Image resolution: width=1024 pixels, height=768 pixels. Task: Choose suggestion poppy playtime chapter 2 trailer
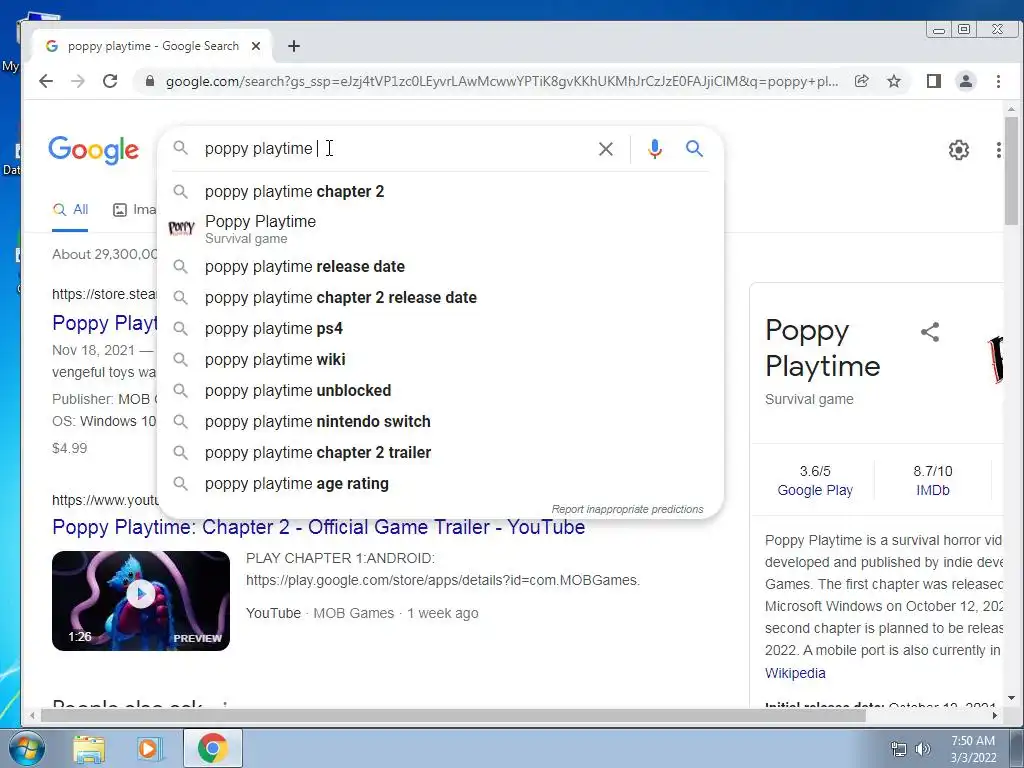pos(441,453)
